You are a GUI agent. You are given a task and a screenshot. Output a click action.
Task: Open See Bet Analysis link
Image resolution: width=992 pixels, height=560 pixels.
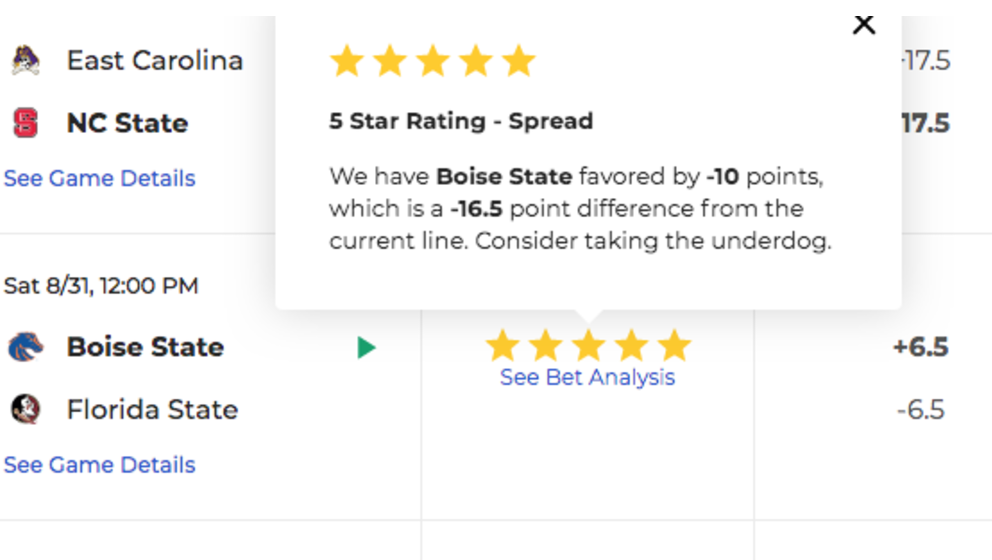(x=587, y=377)
